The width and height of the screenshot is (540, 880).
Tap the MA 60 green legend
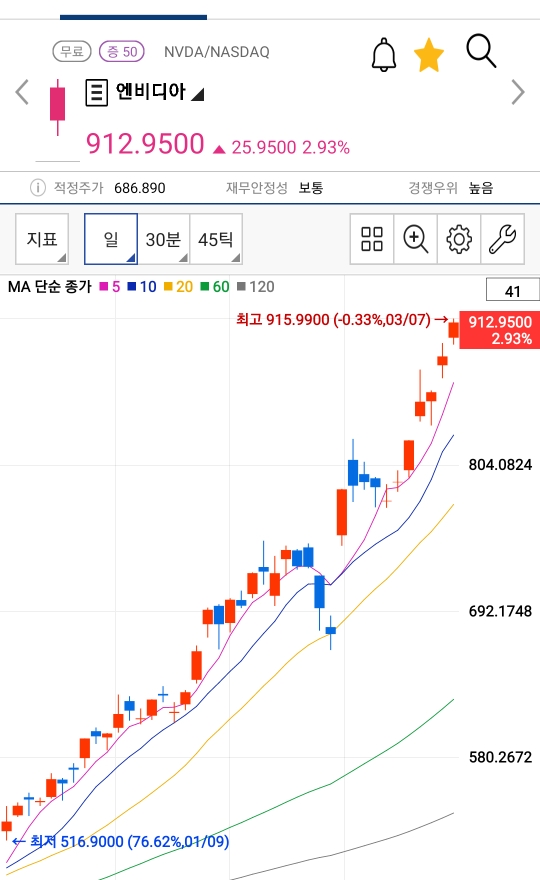click(x=215, y=287)
